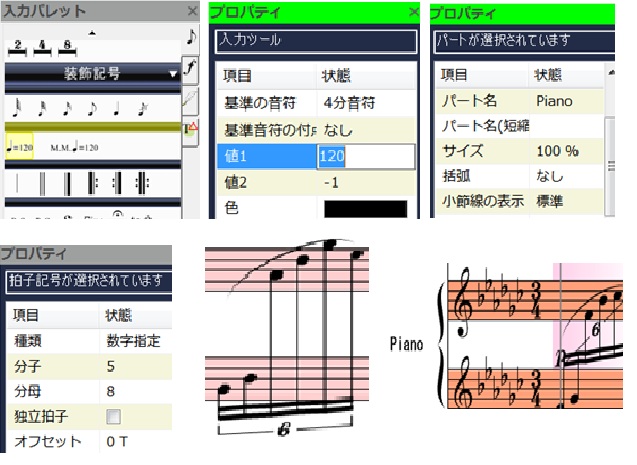Click the black 色 color swatch
The width and height of the screenshot is (637, 465).
(x=365, y=208)
